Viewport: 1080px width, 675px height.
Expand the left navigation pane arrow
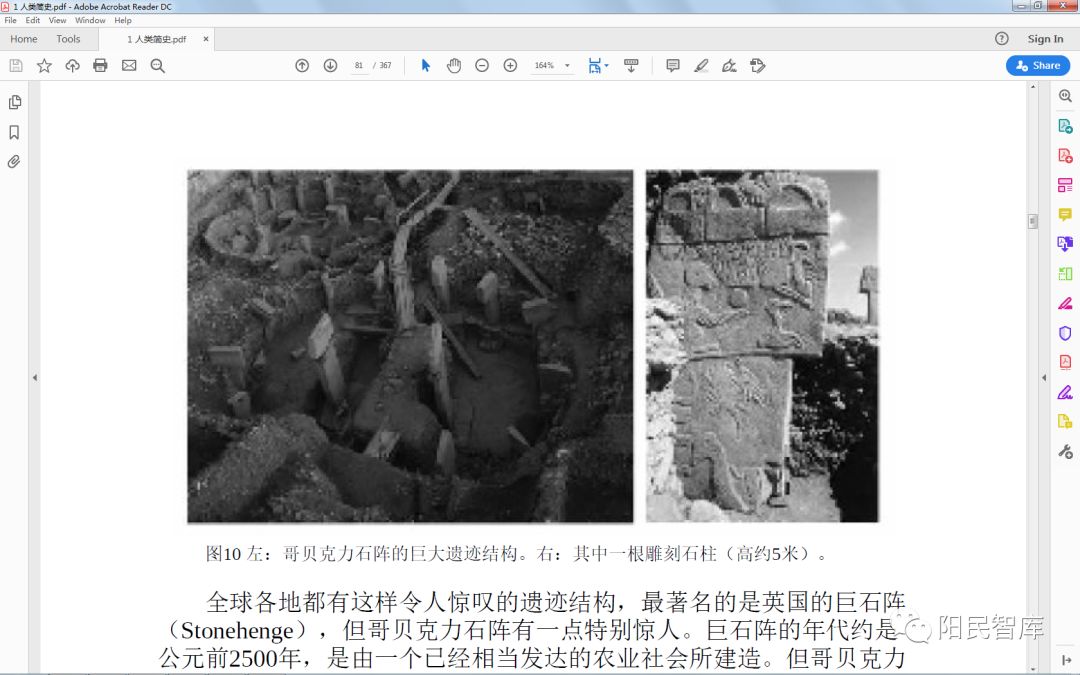[35, 377]
